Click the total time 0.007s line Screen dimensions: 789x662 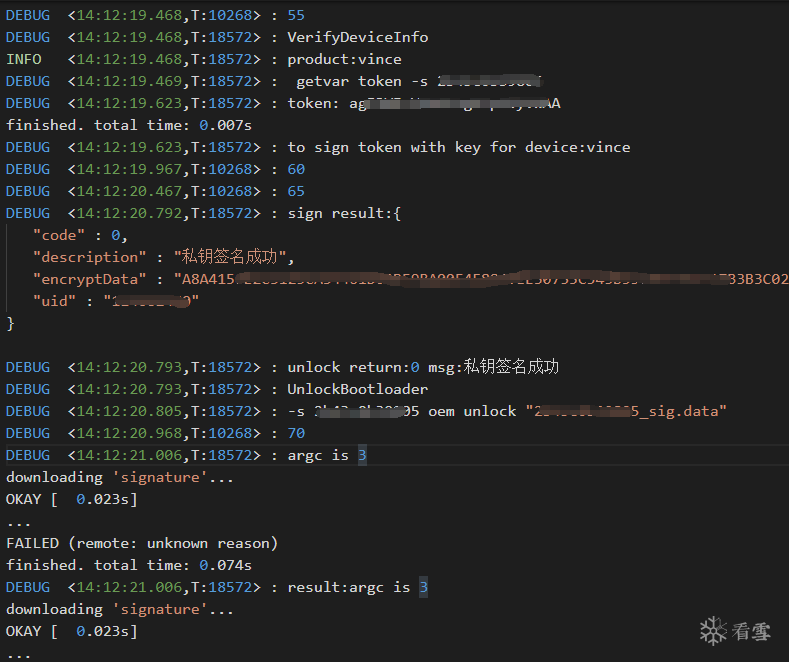coord(128,125)
